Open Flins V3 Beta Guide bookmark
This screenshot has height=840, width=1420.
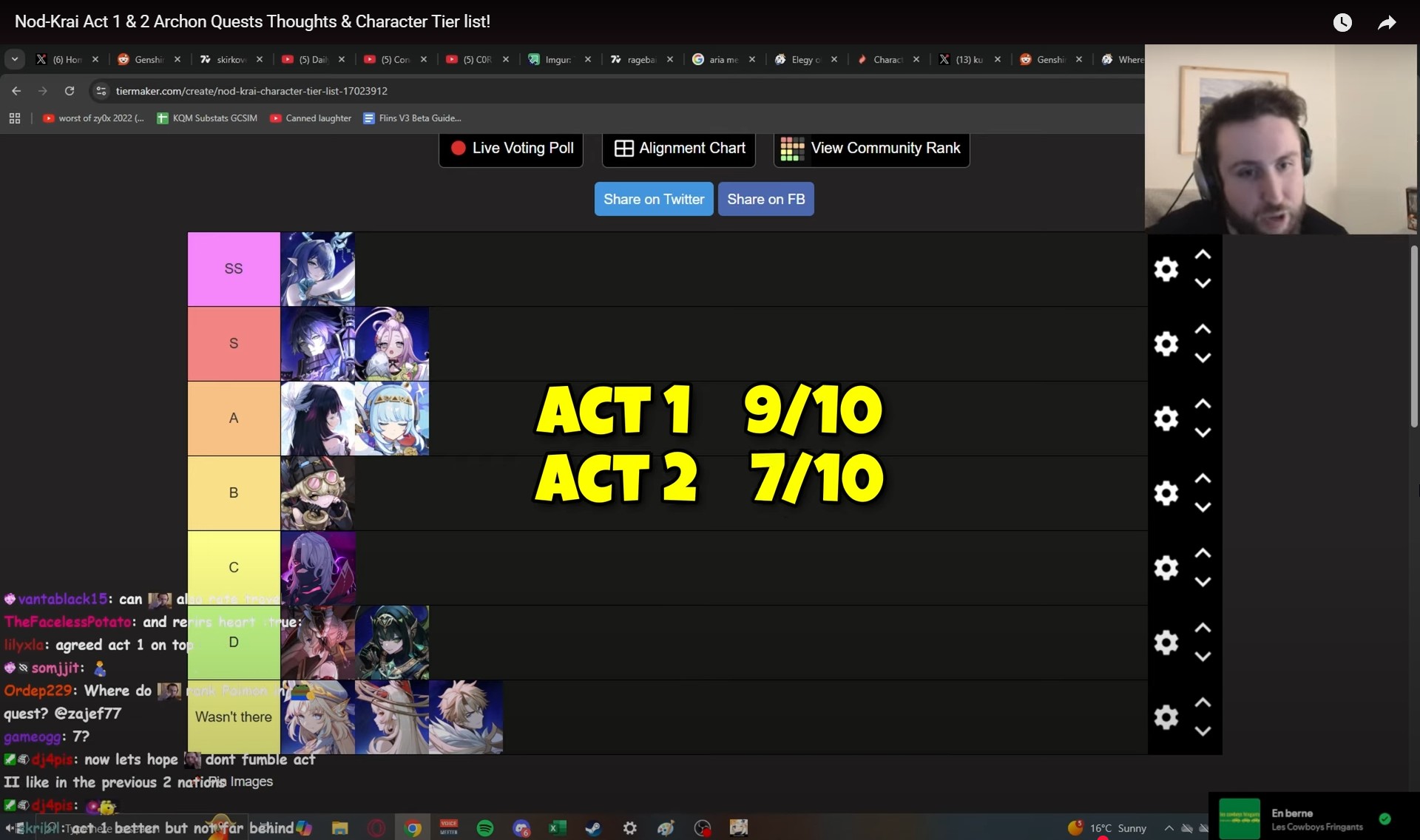pyautogui.click(x=412, y=118)
